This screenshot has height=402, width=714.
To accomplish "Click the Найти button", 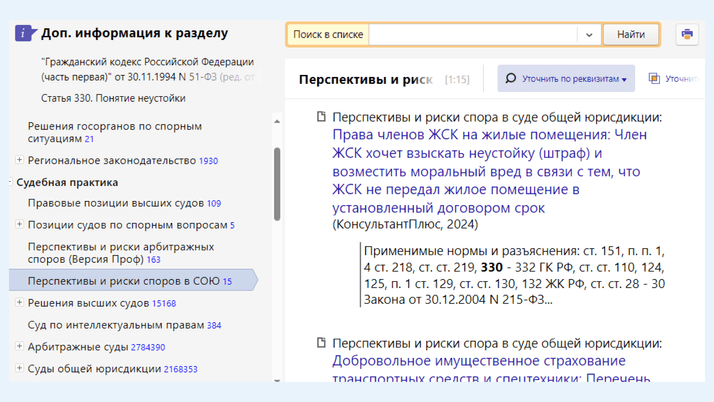I will 631,35.
